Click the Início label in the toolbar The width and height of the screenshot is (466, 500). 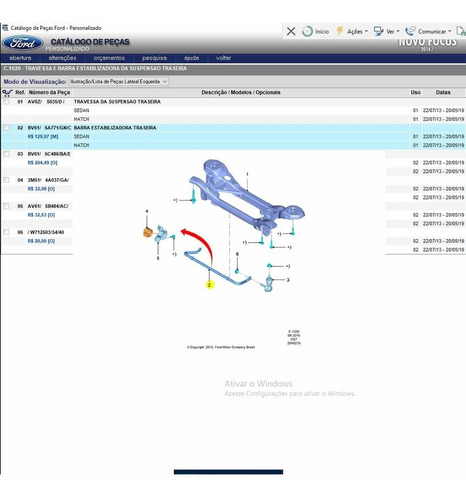coord(322,31)
